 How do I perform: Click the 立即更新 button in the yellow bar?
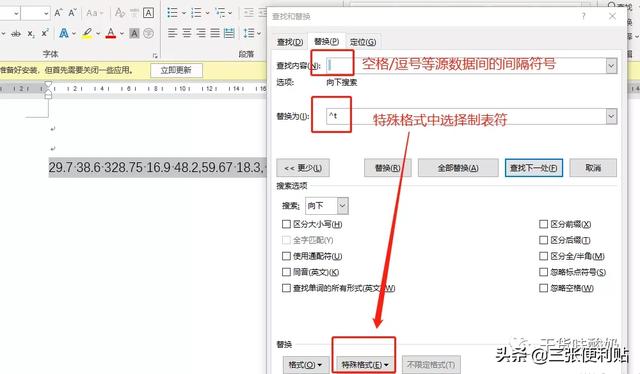[176, 70]
